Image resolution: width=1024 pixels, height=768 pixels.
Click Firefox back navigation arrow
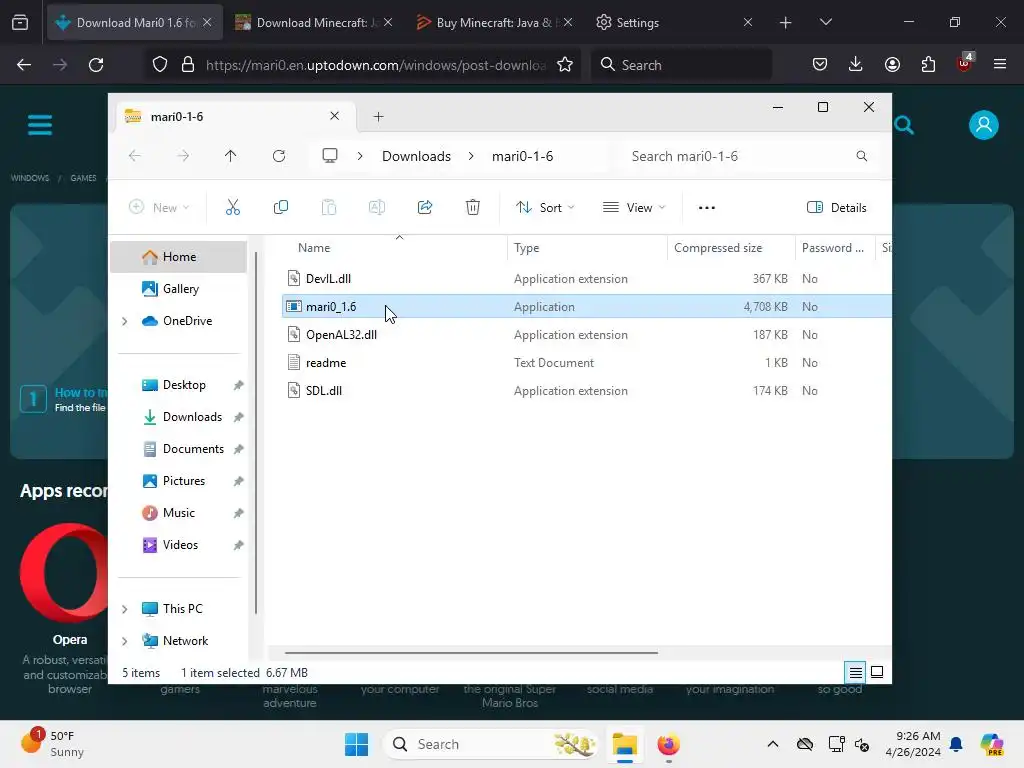click(x=24, y=65)
